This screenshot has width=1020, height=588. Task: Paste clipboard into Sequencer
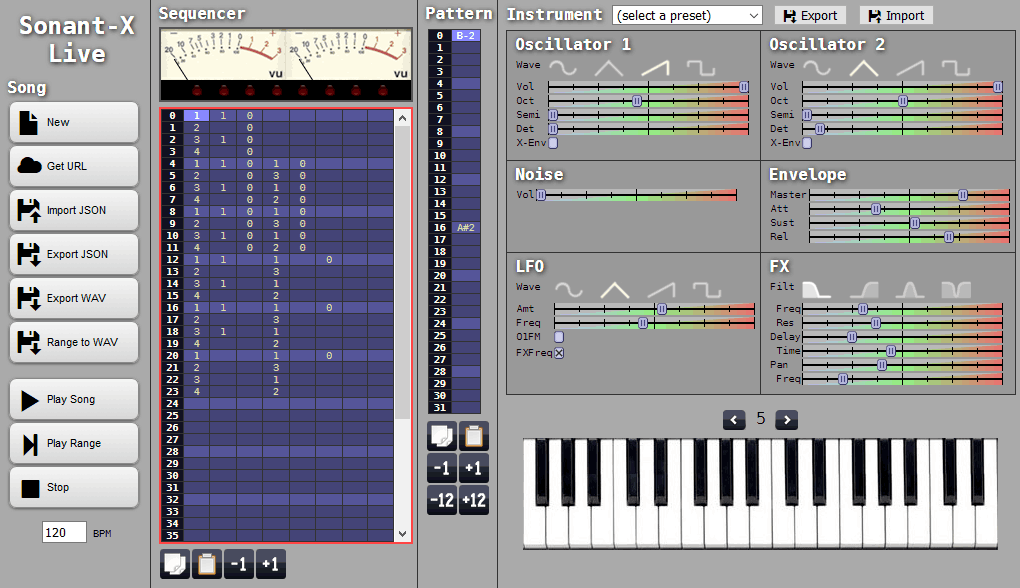tap(206, 564)
